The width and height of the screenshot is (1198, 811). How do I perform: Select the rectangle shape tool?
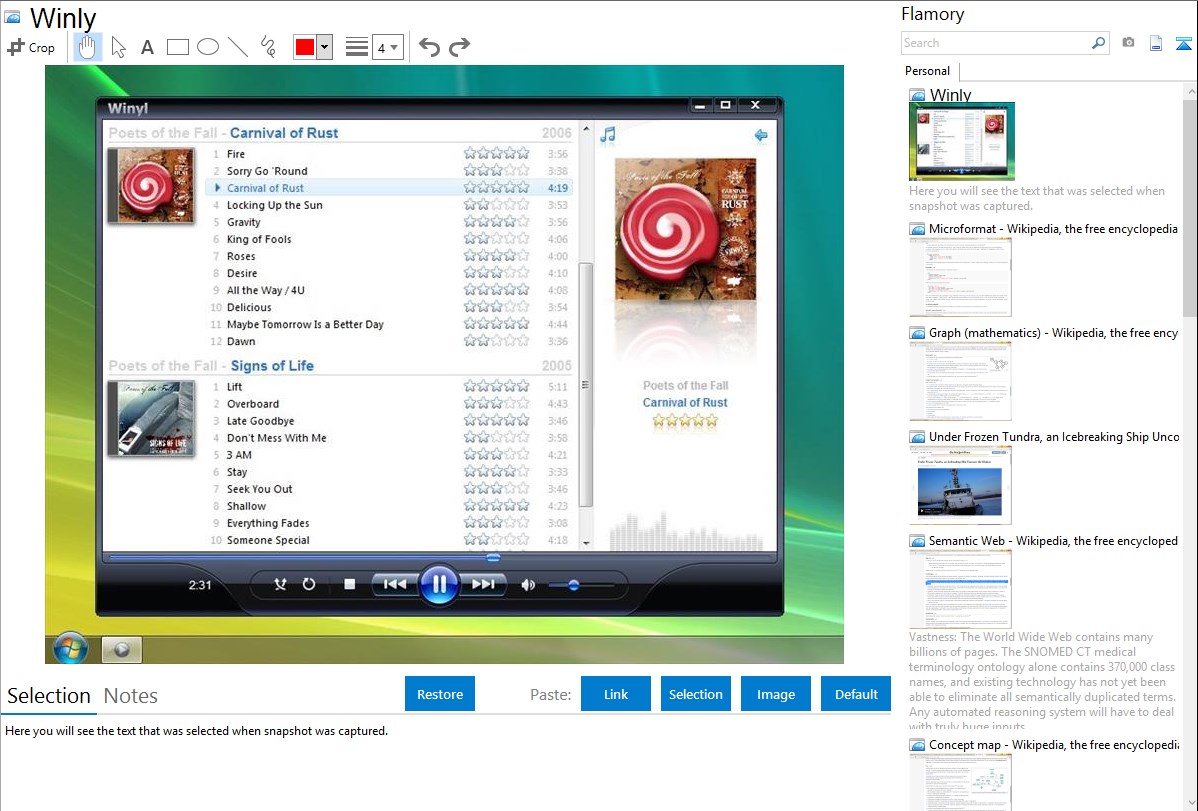pyautogui.click(x=178, y=47)
